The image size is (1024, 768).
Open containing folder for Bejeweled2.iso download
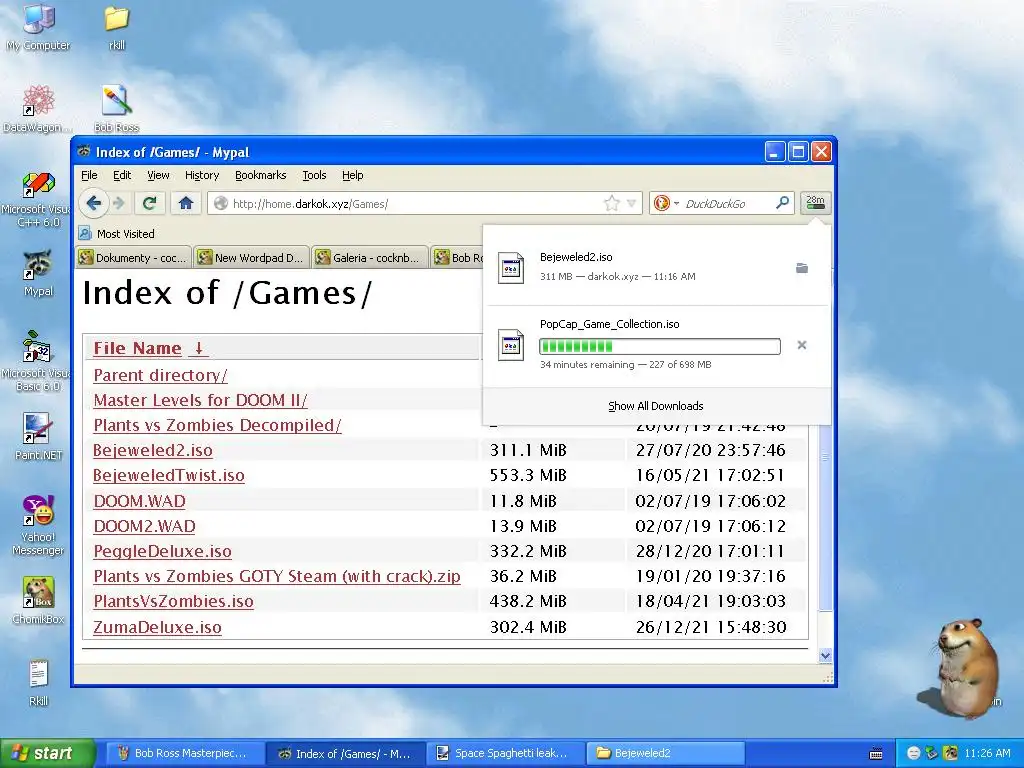802,268
